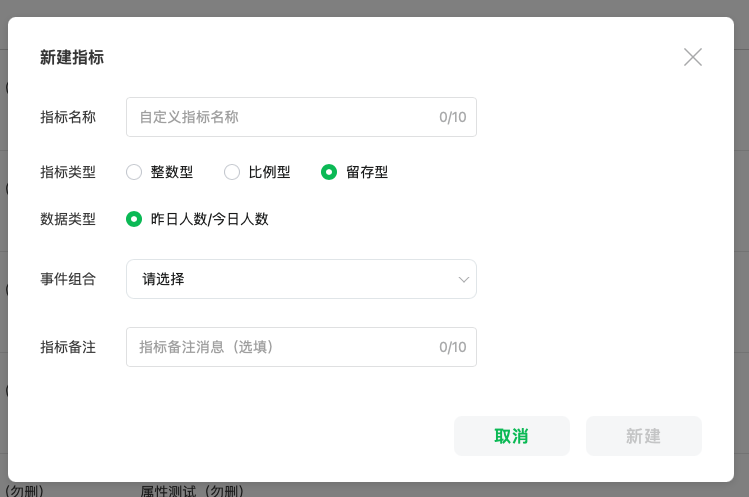Click the 比例型 label text
Image resolution: width=749 pixels, height=497 pixels.
click(x=269, y=172)
